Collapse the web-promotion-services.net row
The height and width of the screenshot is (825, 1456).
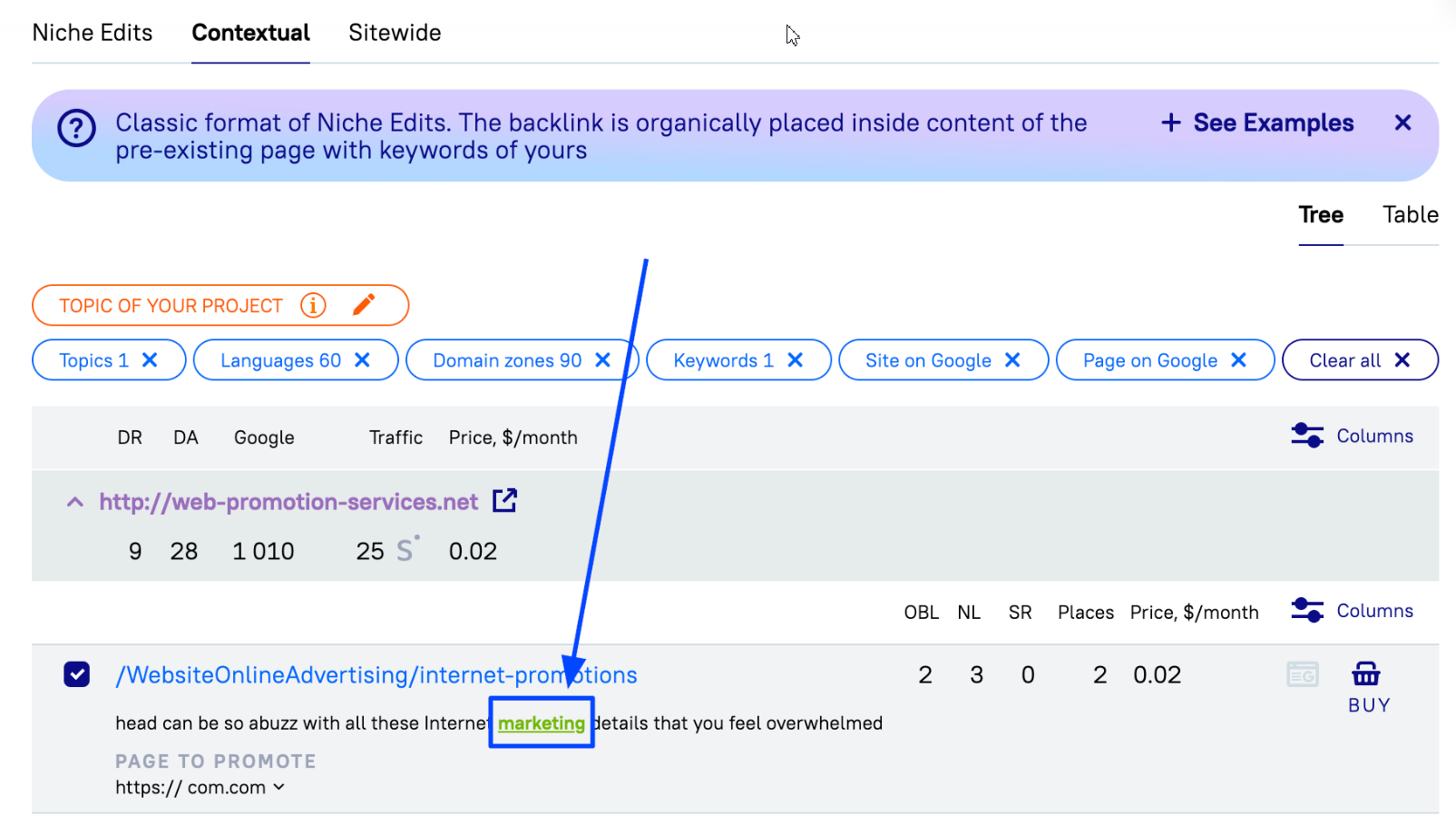coord(75,502)
